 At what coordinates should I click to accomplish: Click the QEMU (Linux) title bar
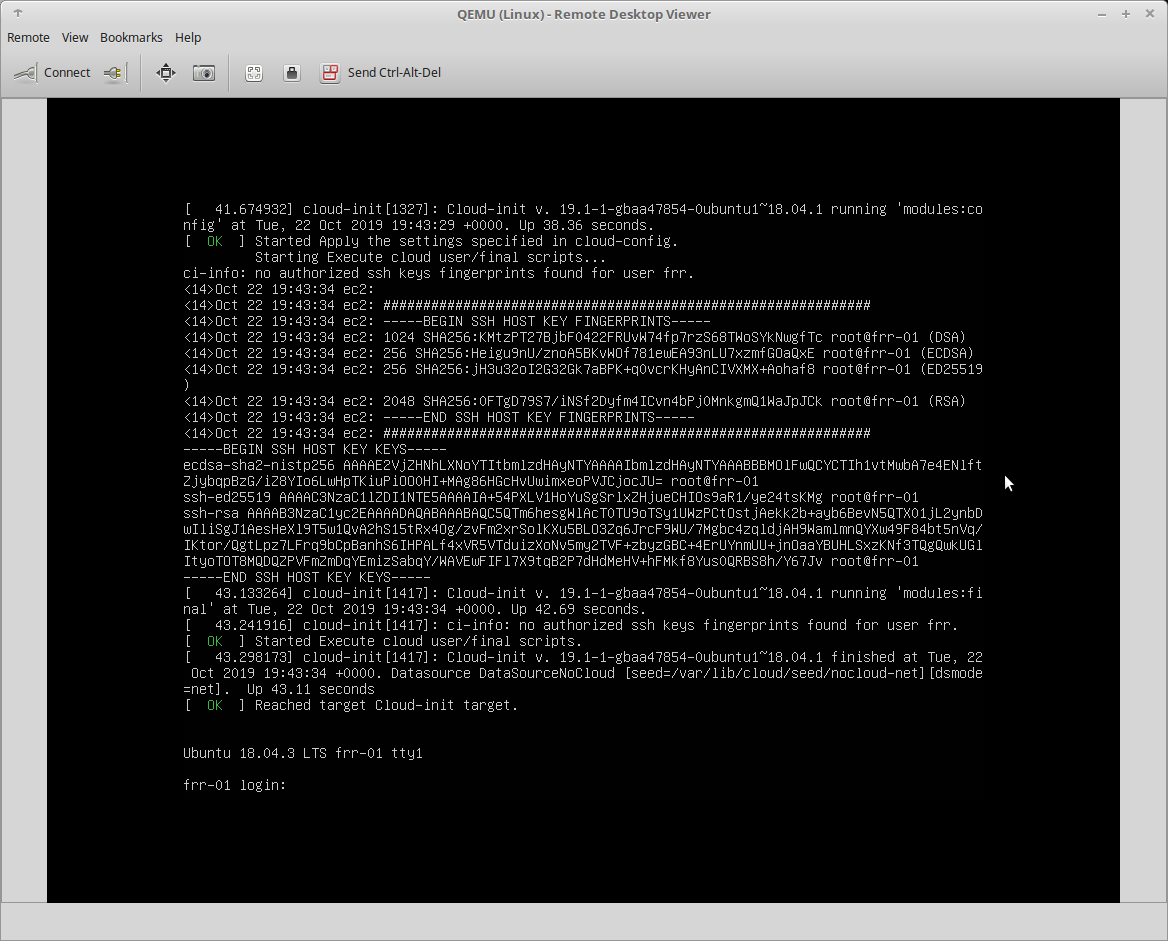point(583,13)
